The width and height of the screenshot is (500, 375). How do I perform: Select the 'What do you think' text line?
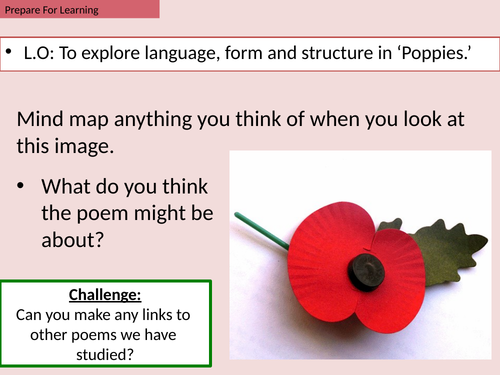(125, 186)
